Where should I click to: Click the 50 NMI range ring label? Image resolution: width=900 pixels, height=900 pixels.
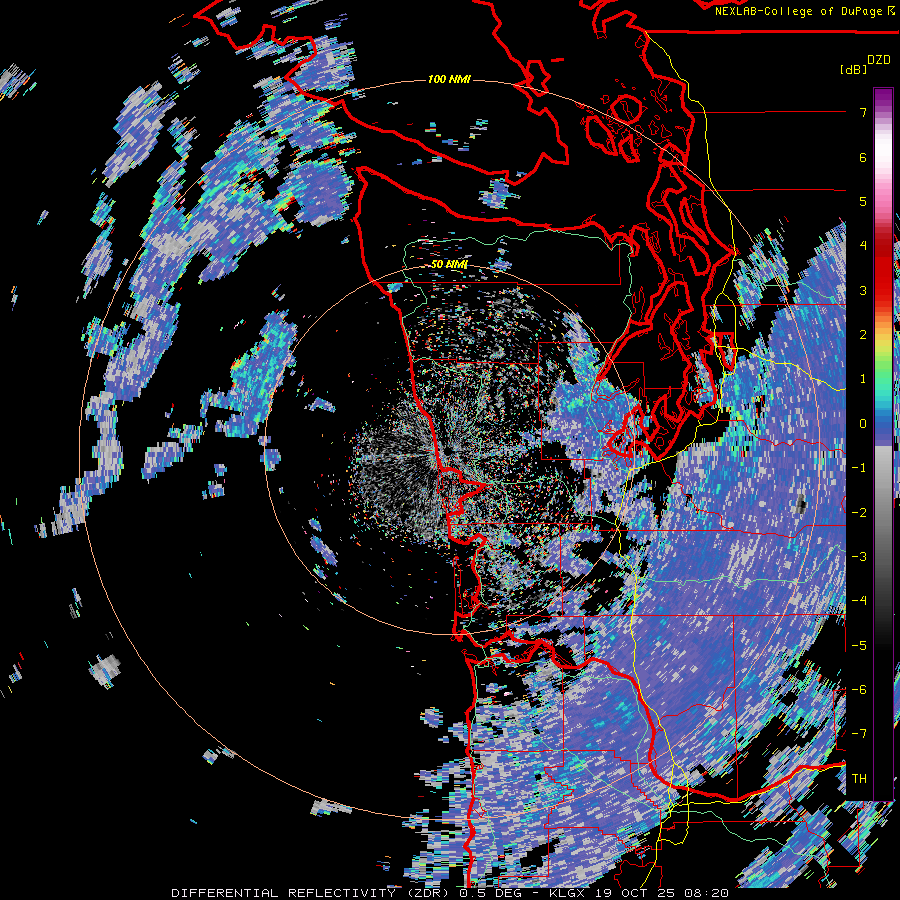coord(449,264)
